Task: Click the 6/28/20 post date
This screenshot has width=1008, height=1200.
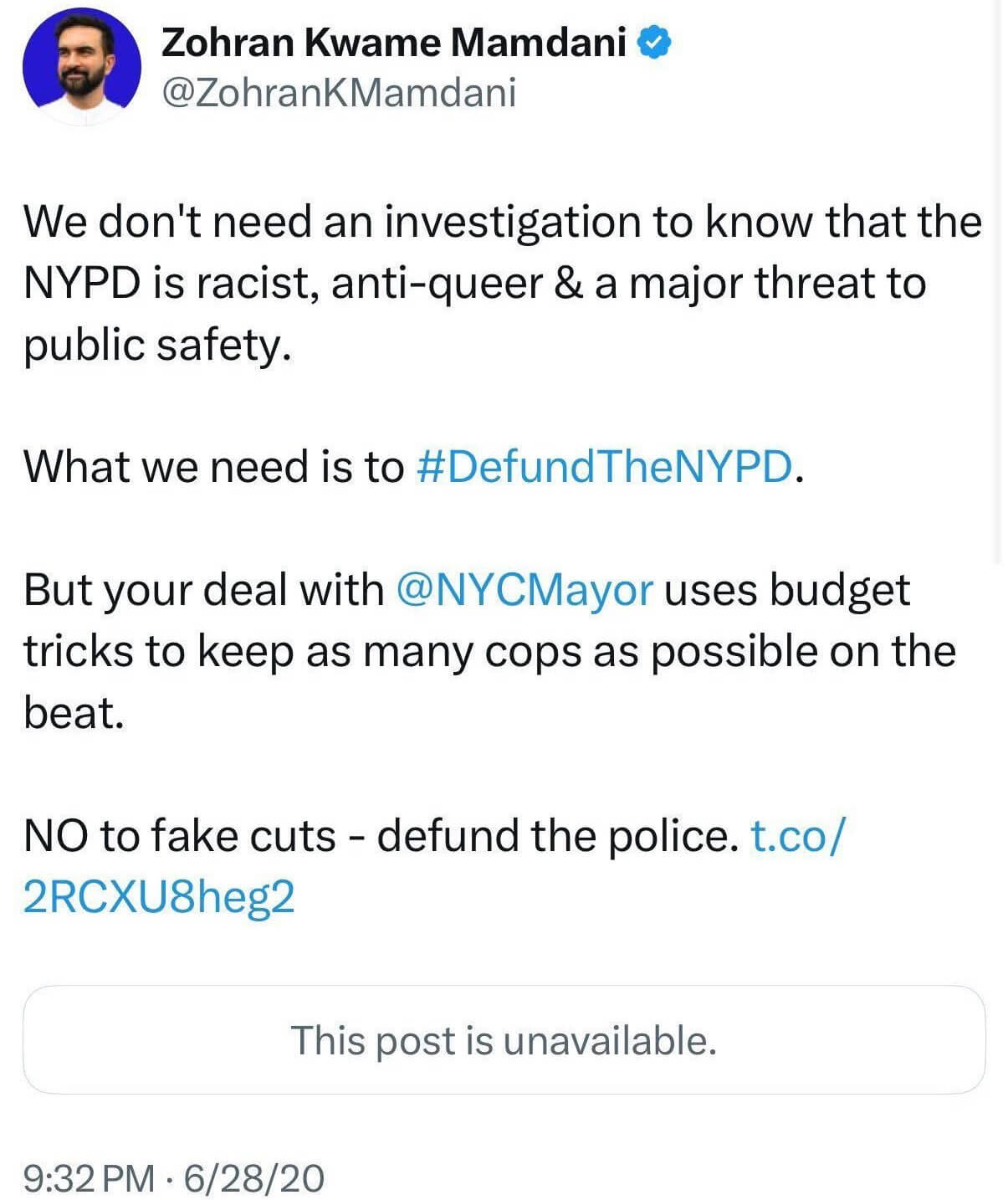Action: click(x=253, y=1178)
